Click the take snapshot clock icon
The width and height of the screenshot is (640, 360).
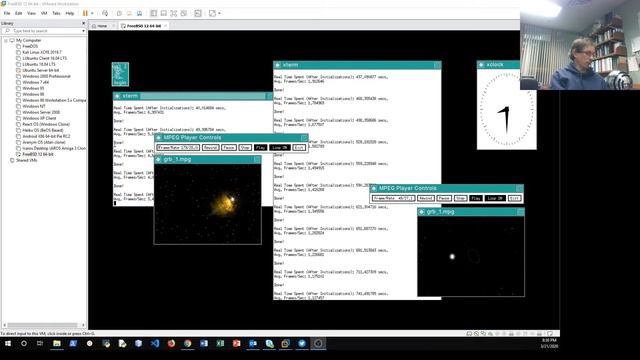pos(119,13)
